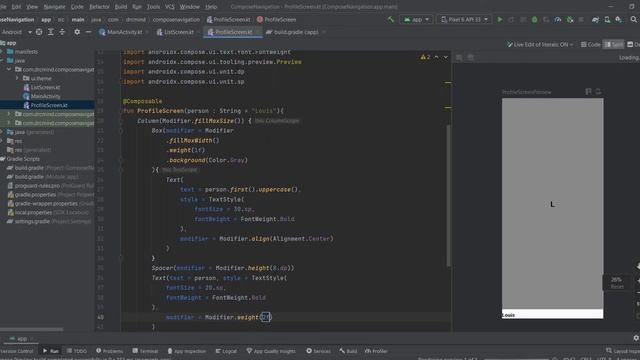Screen dimensions: 640x360
Task: Hide the project panel with minus icon
Action: point(88,32)
